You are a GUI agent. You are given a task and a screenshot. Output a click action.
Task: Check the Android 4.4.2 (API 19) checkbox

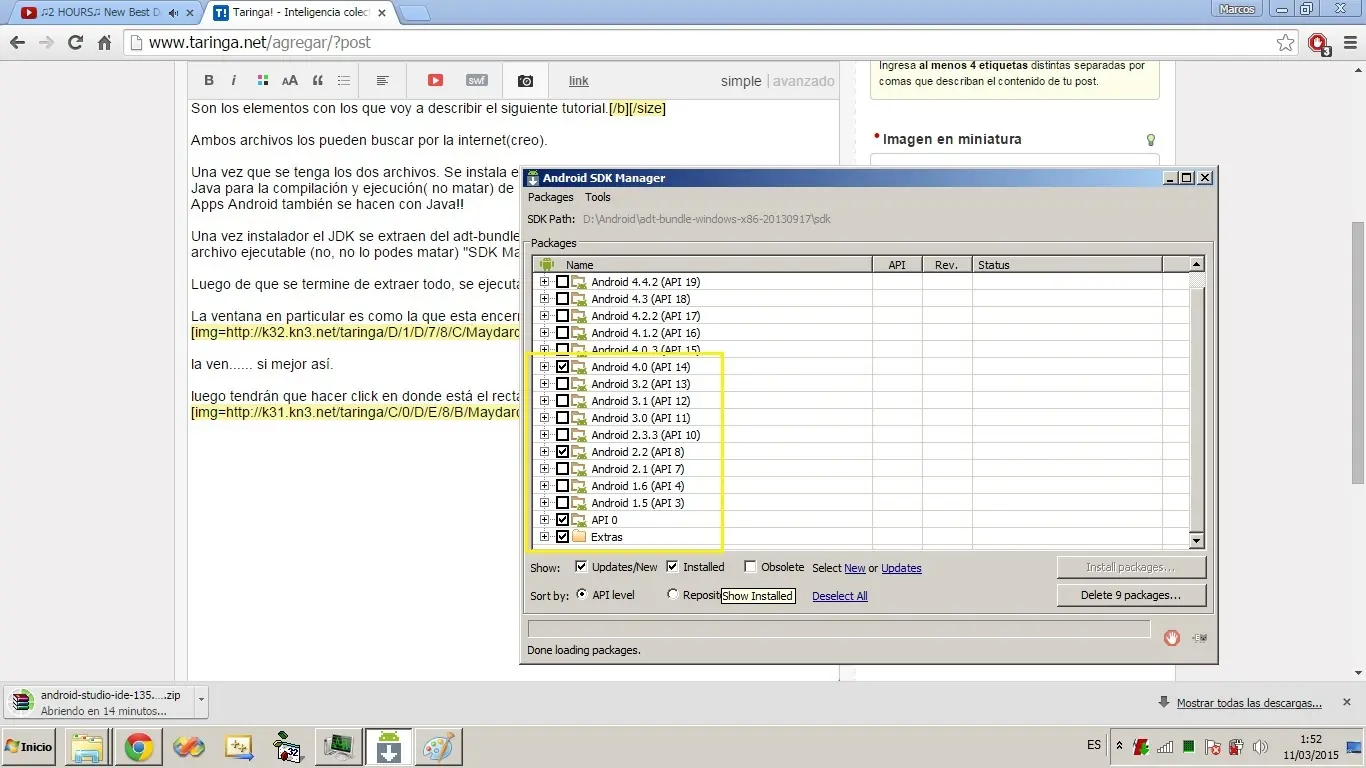click(563, 282)
